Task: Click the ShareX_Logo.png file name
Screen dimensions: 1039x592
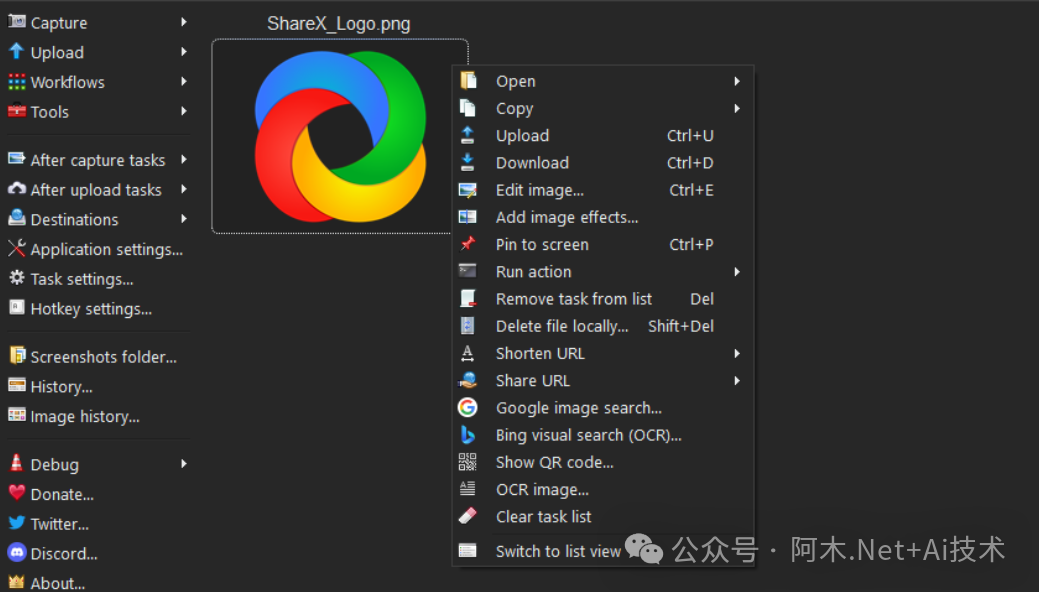Action: pos(339,24)
